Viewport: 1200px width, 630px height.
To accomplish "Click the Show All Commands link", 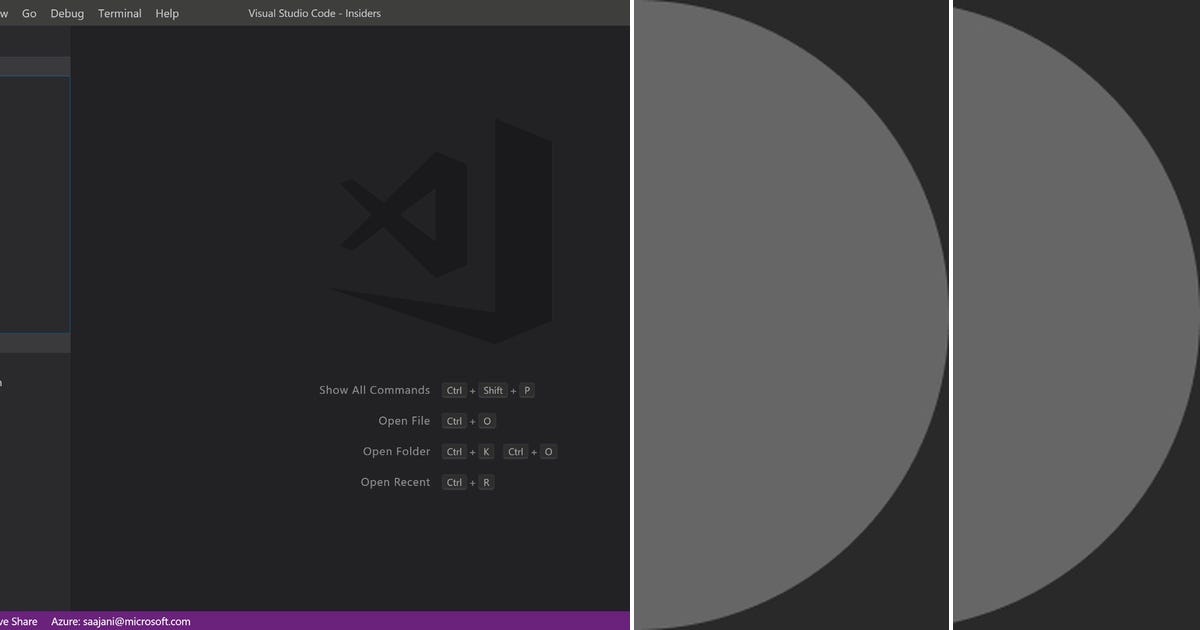I will (x=374, y=390).
